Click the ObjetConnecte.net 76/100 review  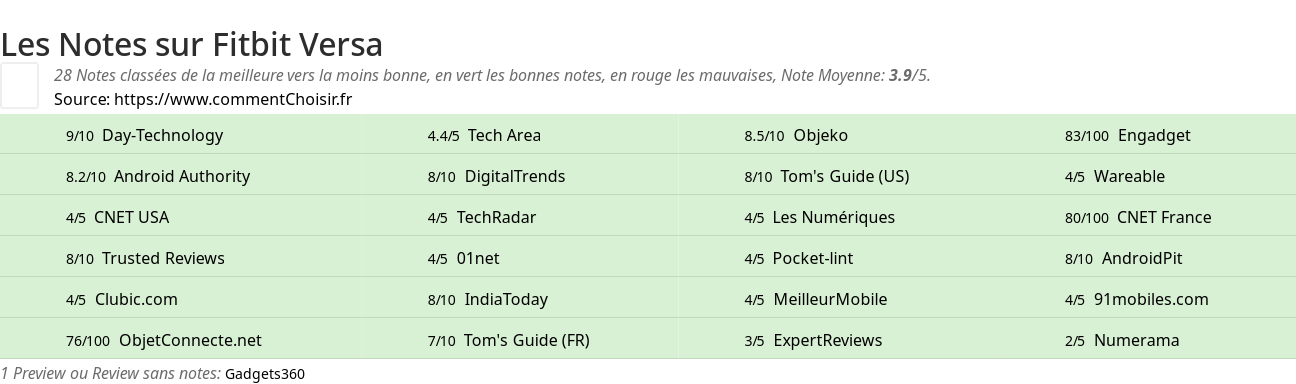click(x=190, y=340)
